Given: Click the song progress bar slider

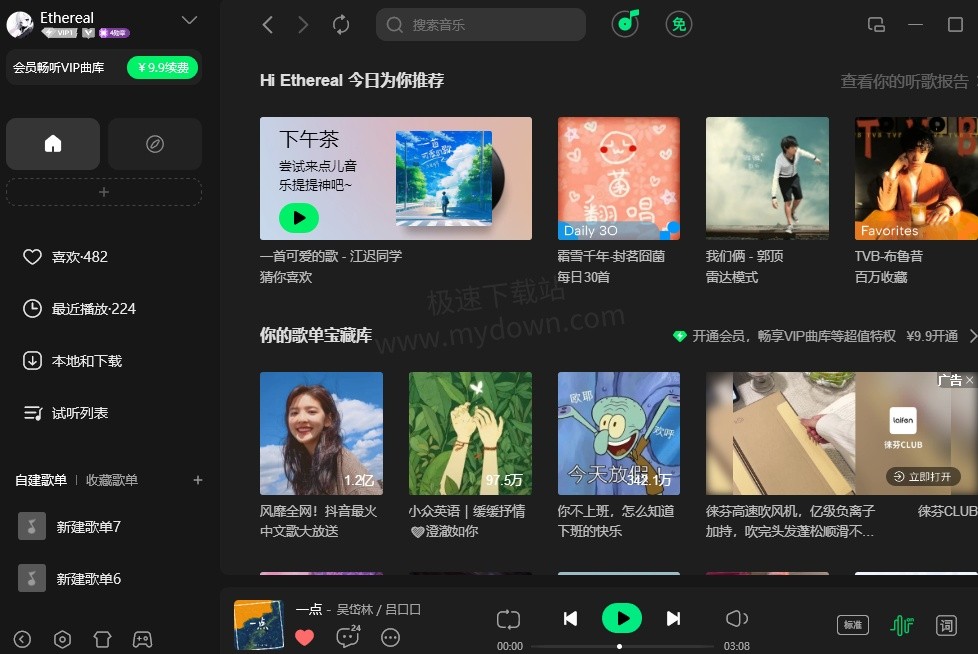Looking at the screenshot, I should pyautogui.click(x=622, y=646).
